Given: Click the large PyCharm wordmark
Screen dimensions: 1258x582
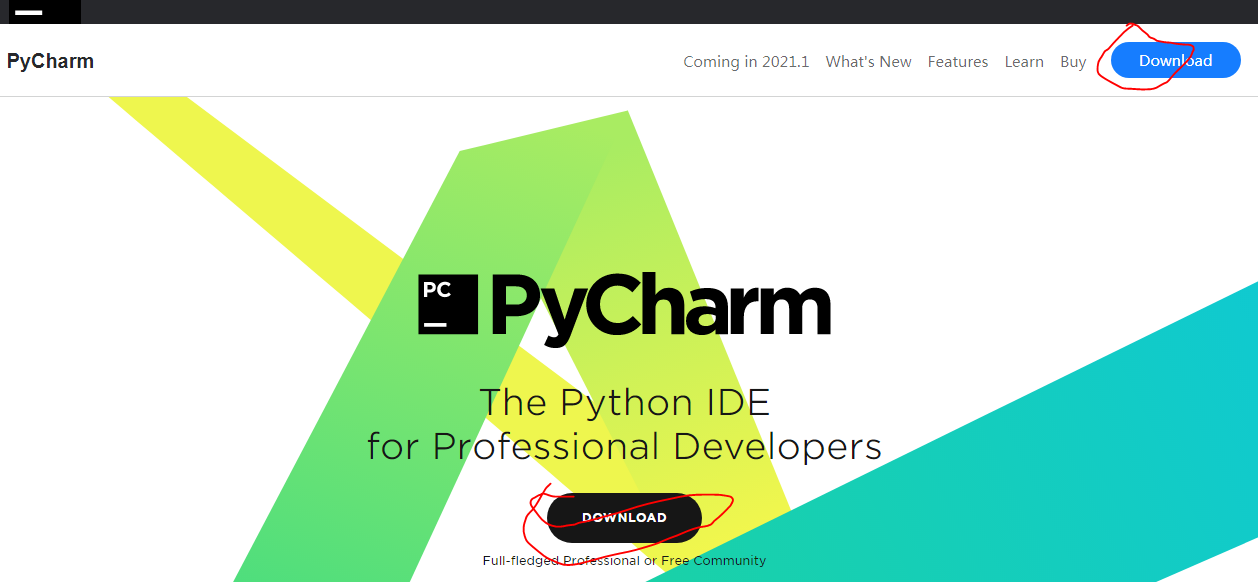Looking at the screenshot, I should coord(661,309).
